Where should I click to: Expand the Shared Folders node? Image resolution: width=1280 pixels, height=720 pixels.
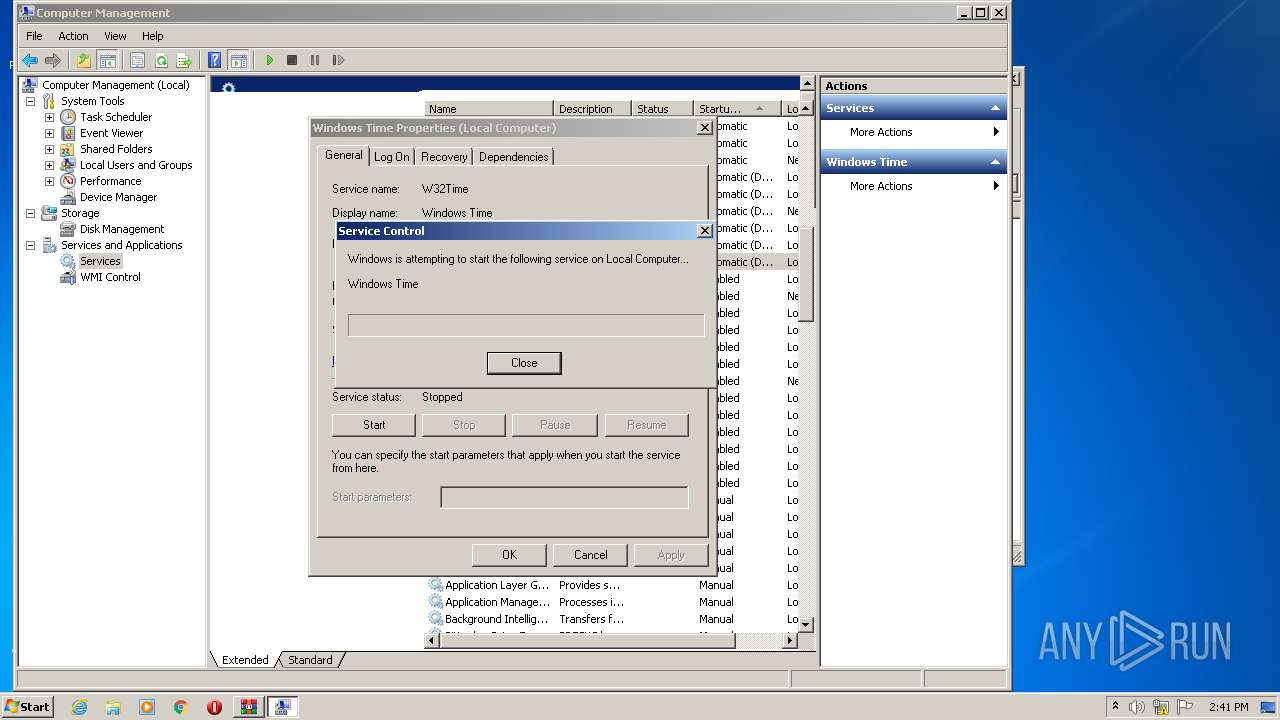[49, 149]
